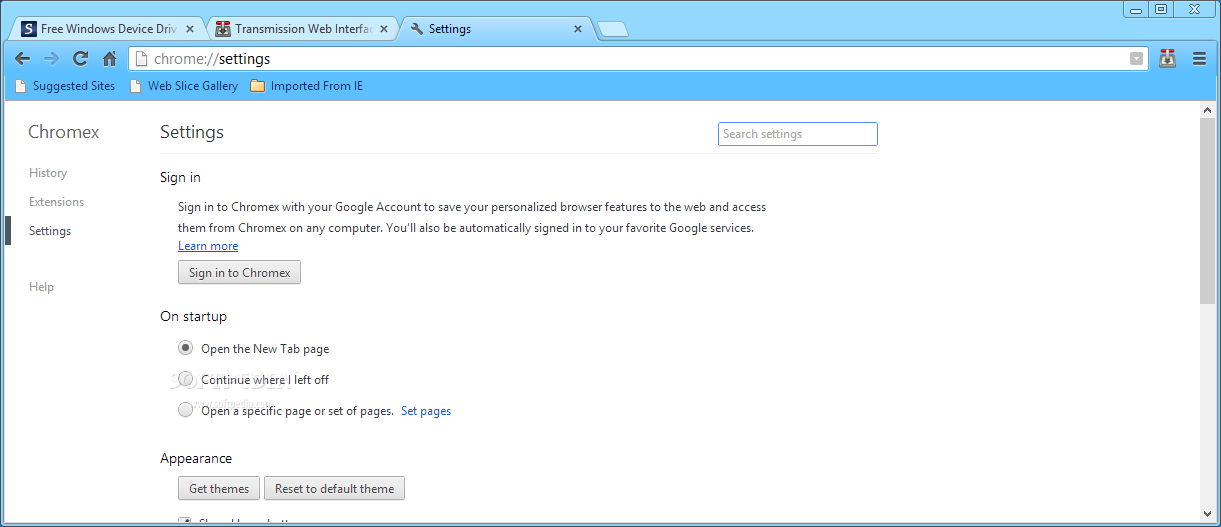The image size is (1221, 527).
Task: Click the extension icon beside the menu
Action: click(x=1167, y=59)
